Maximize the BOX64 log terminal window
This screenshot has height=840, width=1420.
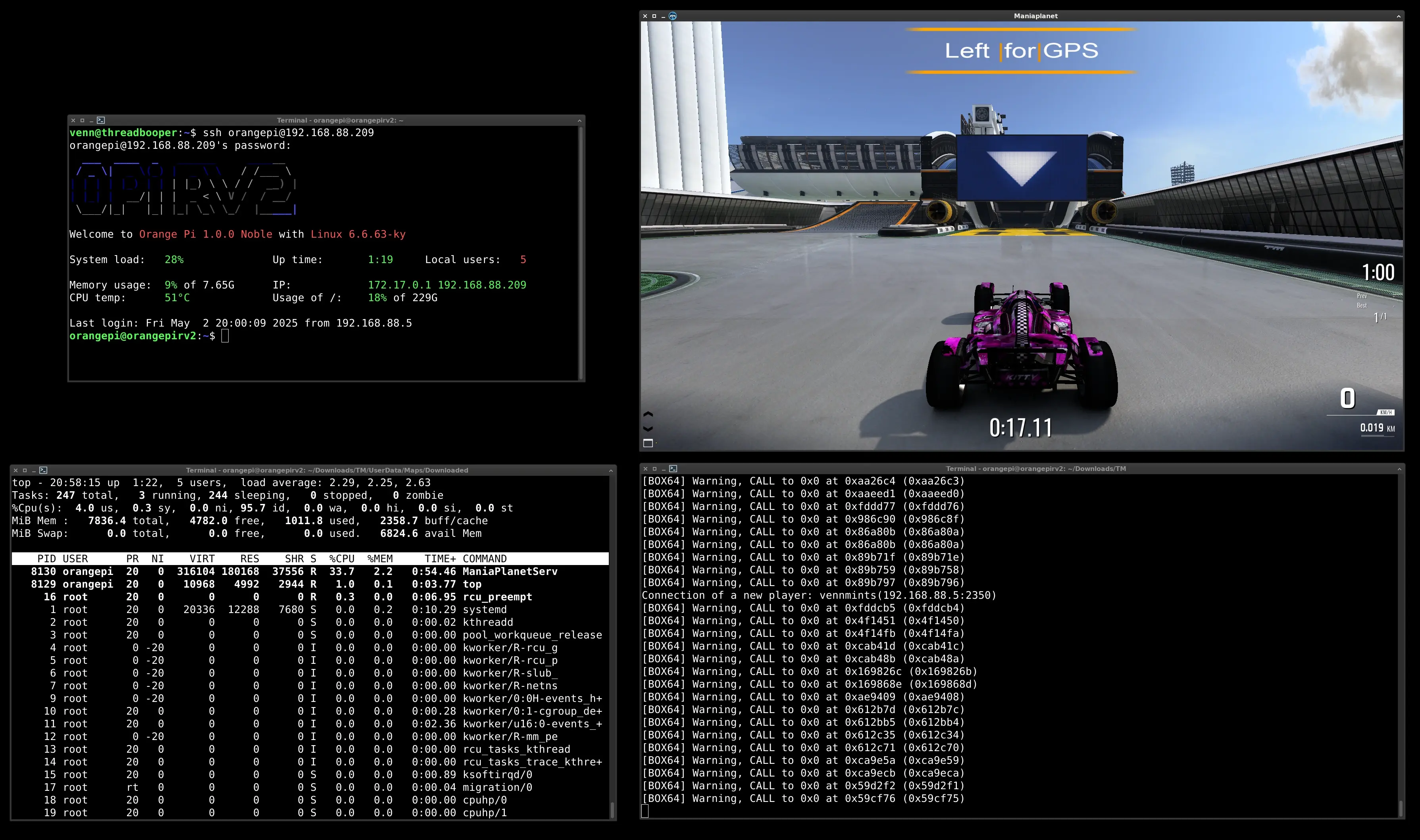coord(654,469)
